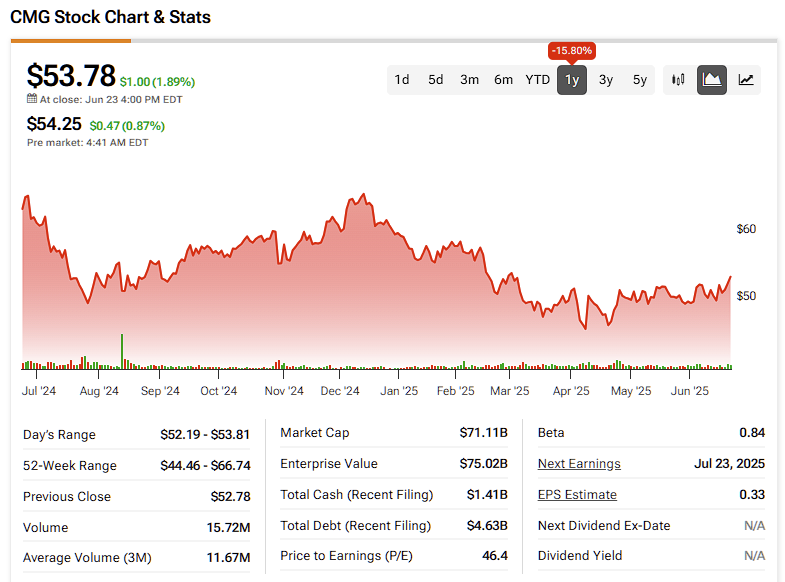Image resolution: width=785 pixels, height=582 pixels.
Task: Select the 6m time range
Action: (504, 80)
